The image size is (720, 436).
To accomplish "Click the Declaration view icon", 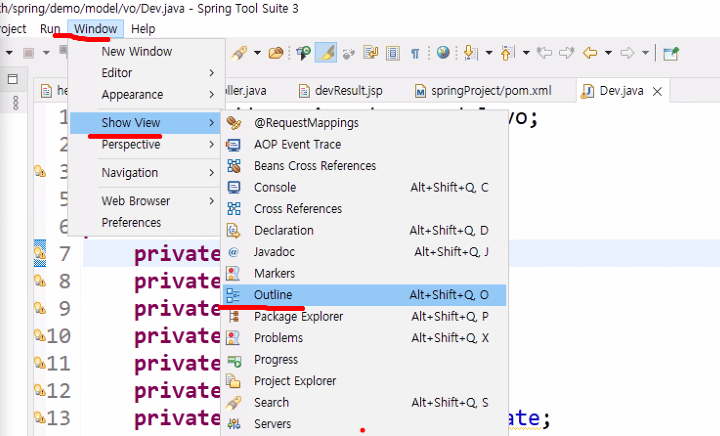I will coord(234,230).
